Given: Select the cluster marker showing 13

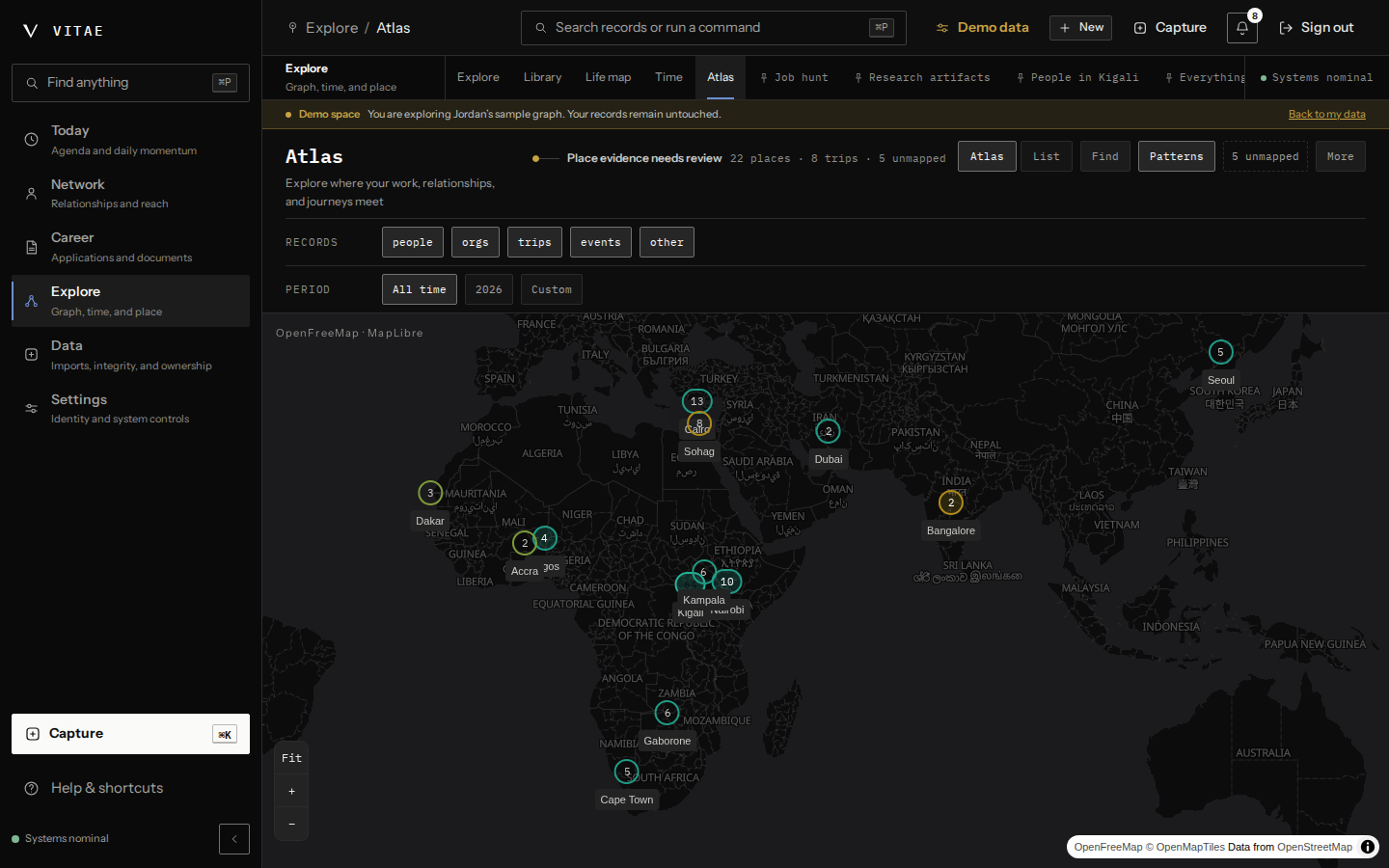Looking at the screenshot, I should tap(697, 401).
